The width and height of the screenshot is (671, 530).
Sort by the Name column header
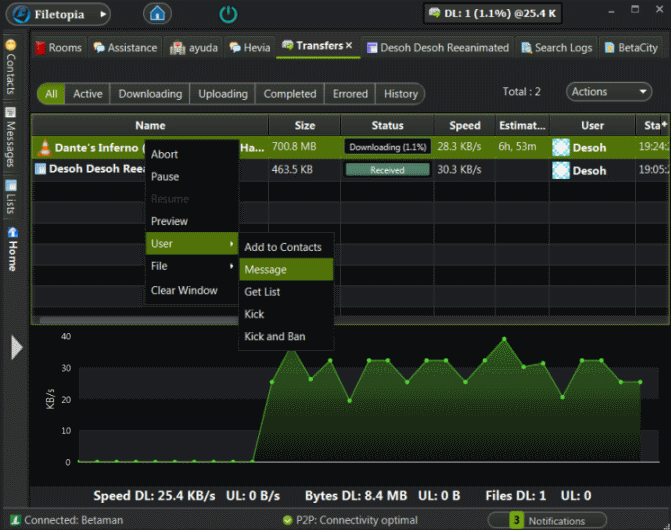150,125
